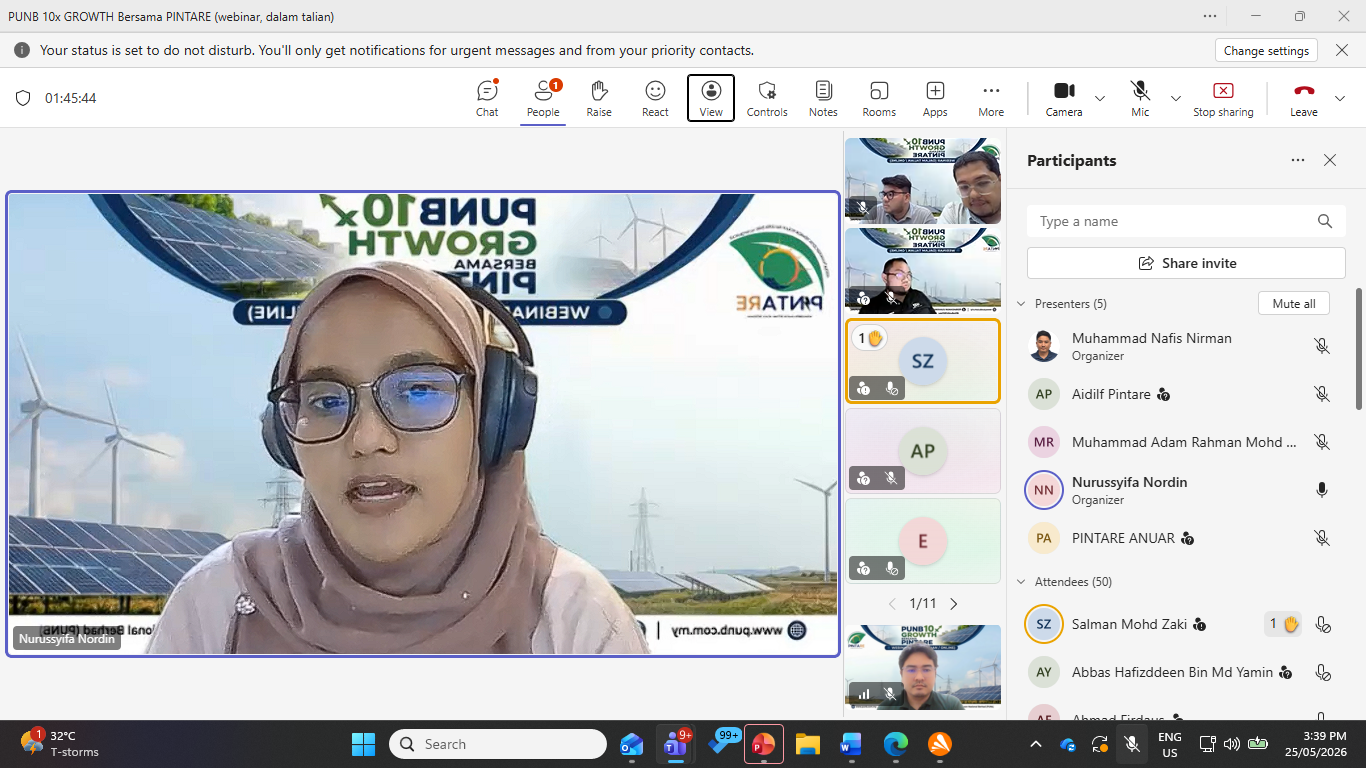Open the meeting Controls menu
Viewport: 1366px width, 768px height.
(767, 98)
